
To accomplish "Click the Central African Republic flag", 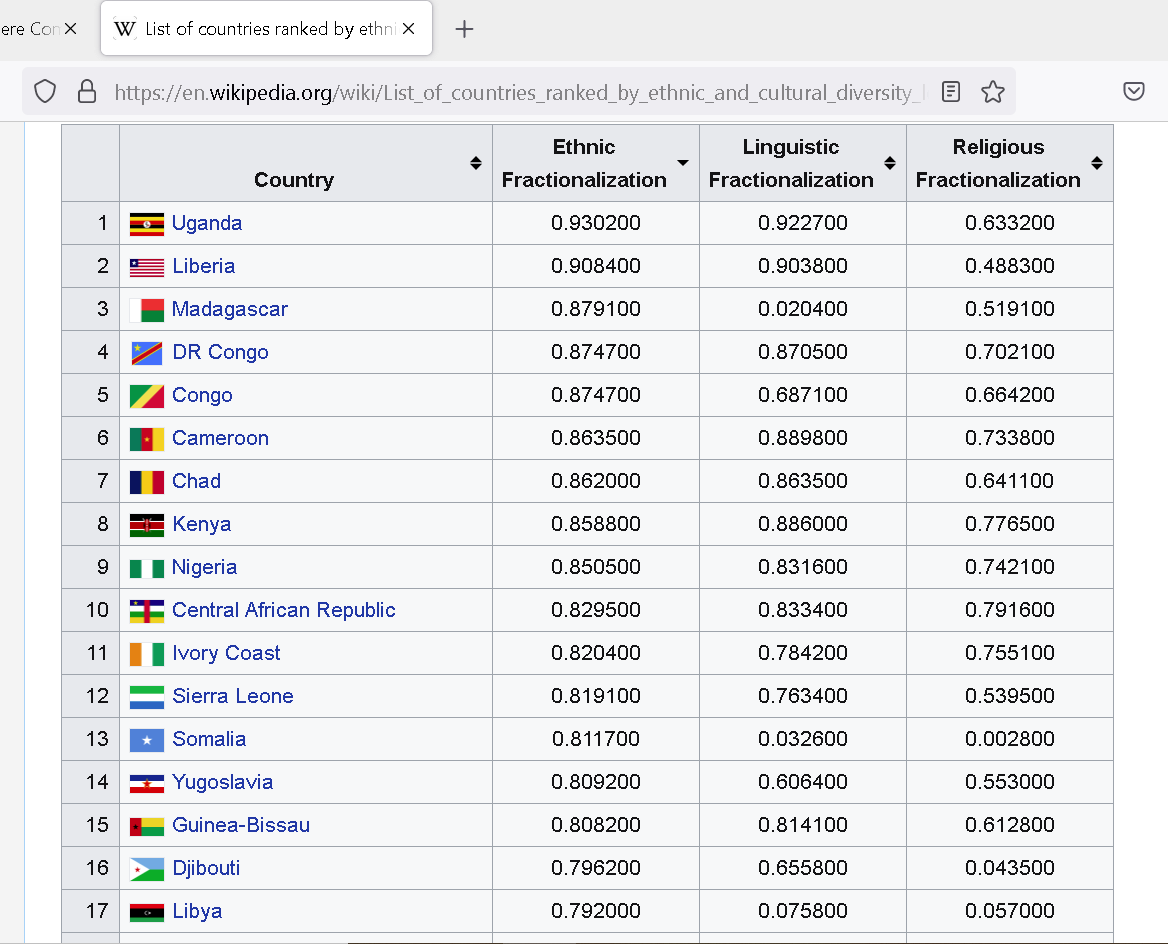I will point(147,611).
